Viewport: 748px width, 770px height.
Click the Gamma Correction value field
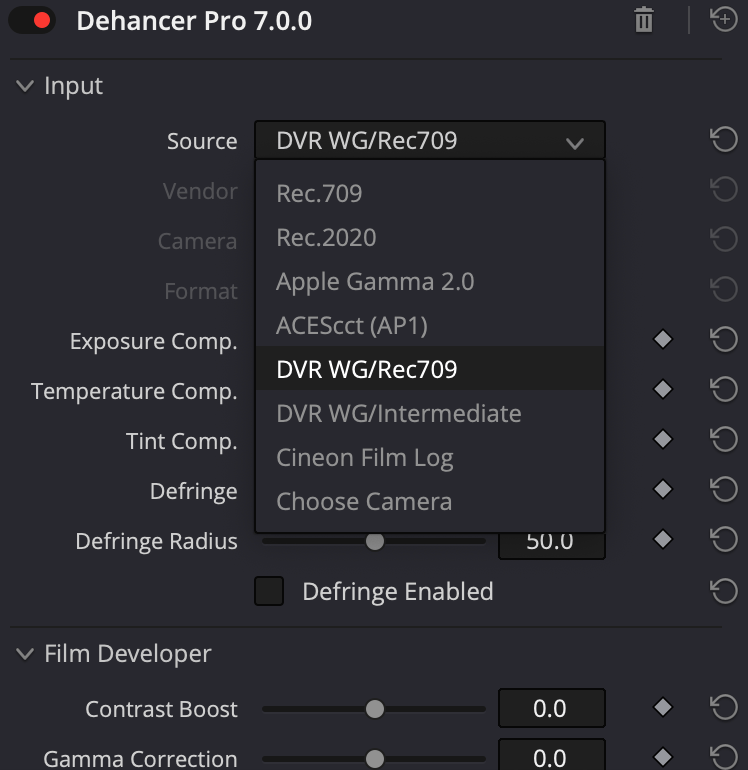[552, 755]
